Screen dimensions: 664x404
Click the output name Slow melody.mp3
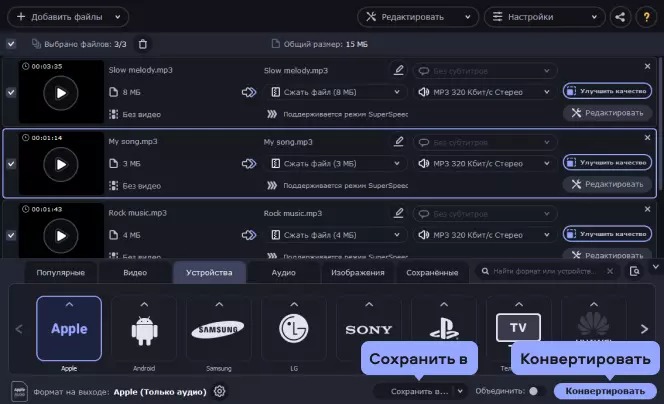coord(296,70)
